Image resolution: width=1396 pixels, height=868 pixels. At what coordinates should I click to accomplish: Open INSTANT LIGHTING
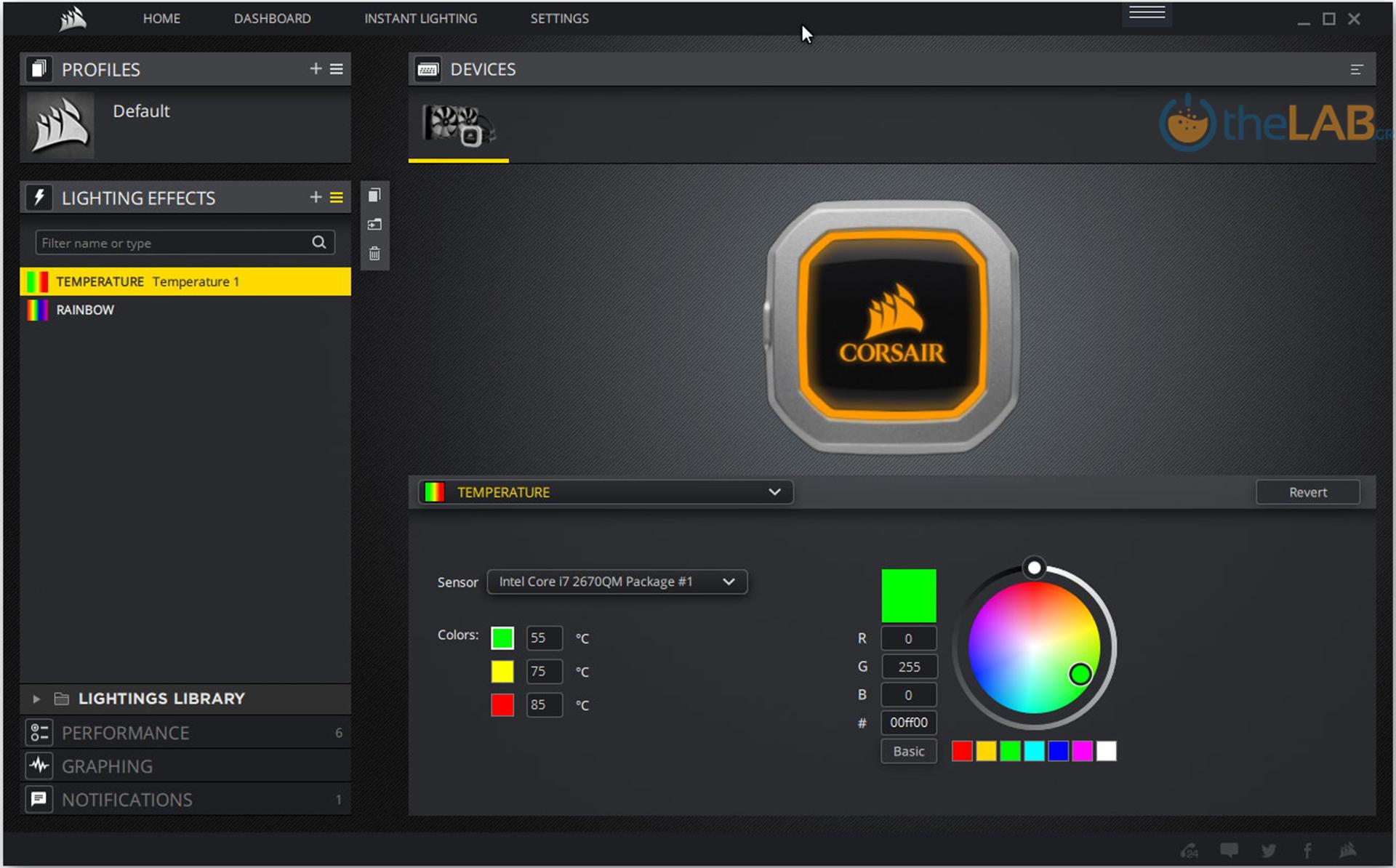tap(420, 19)
